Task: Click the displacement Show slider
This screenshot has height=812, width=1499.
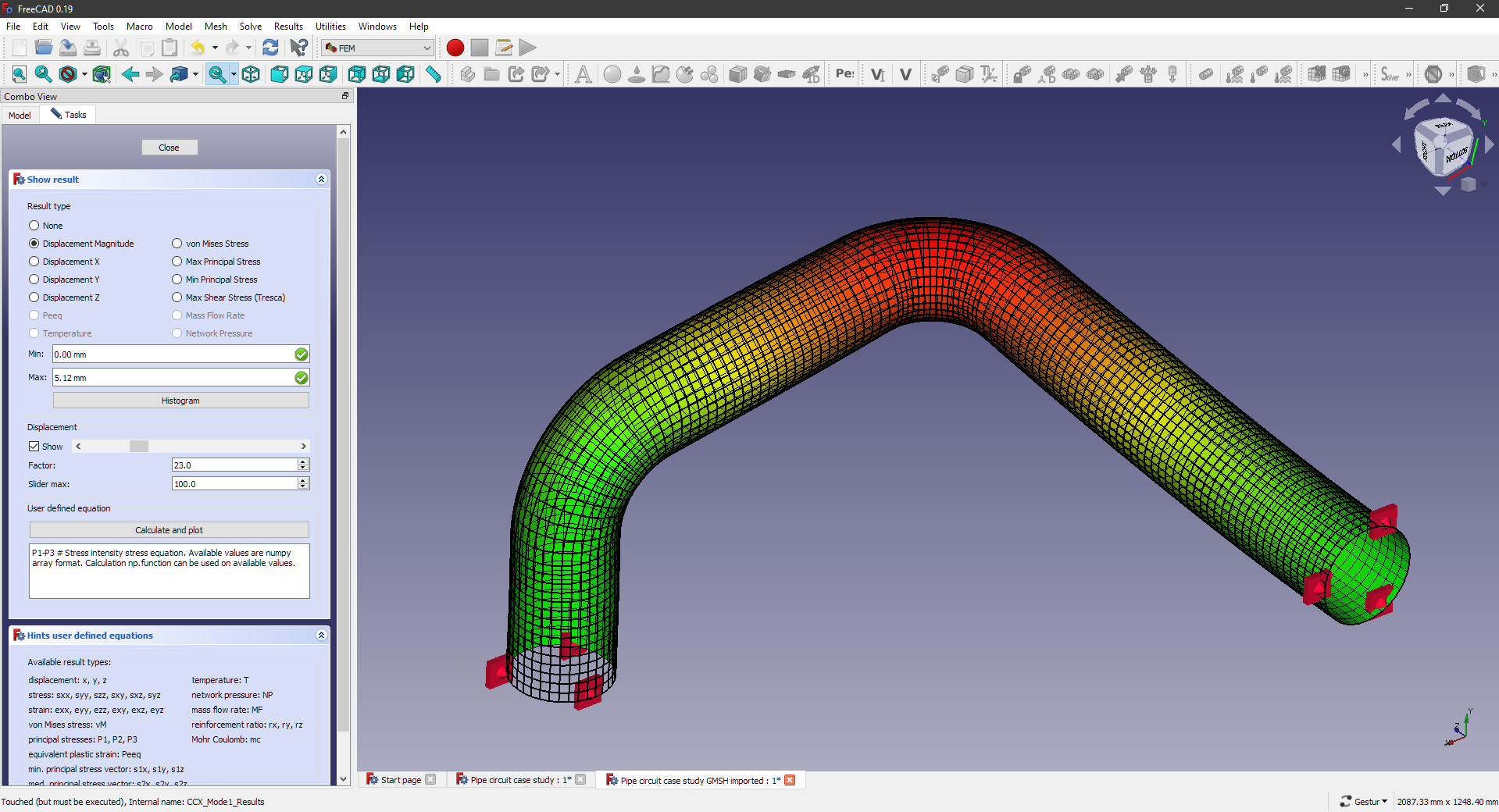Action: (138, 446)
